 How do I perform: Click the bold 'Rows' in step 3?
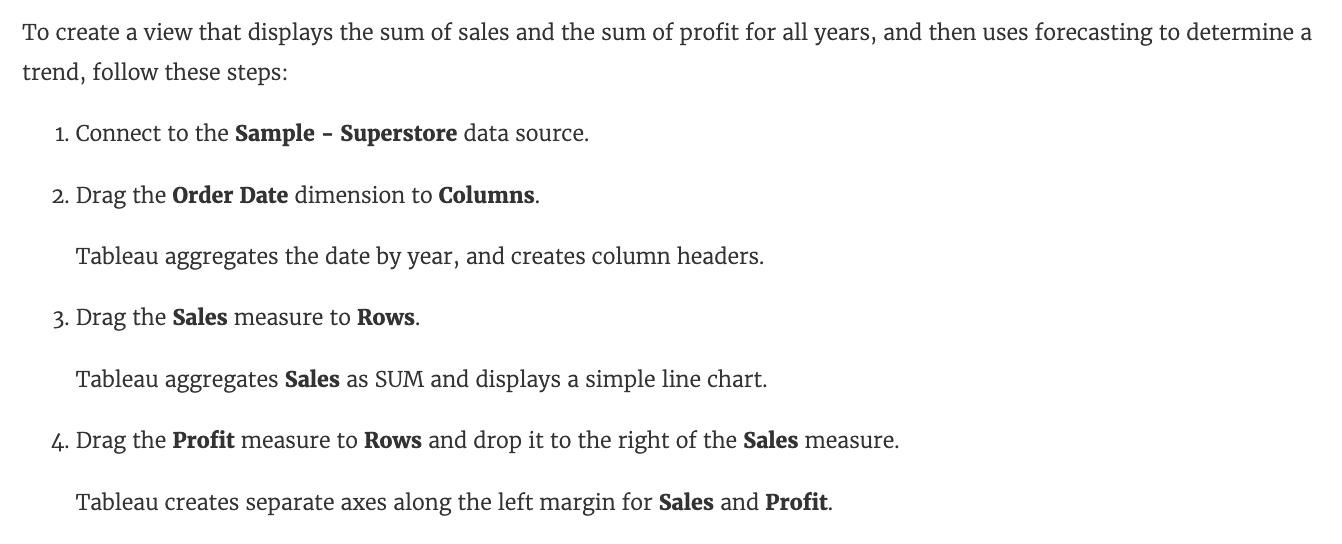tap(386, 318)
